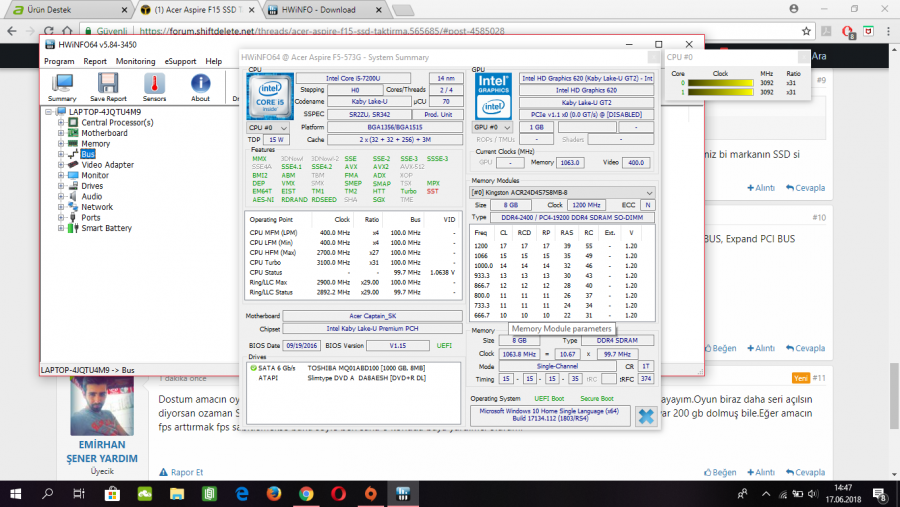This screenshot has width=900, height=507.
Task: Launch Microsoft Store from taskbar
Action: pyautogui.click(x=112, y=494)
